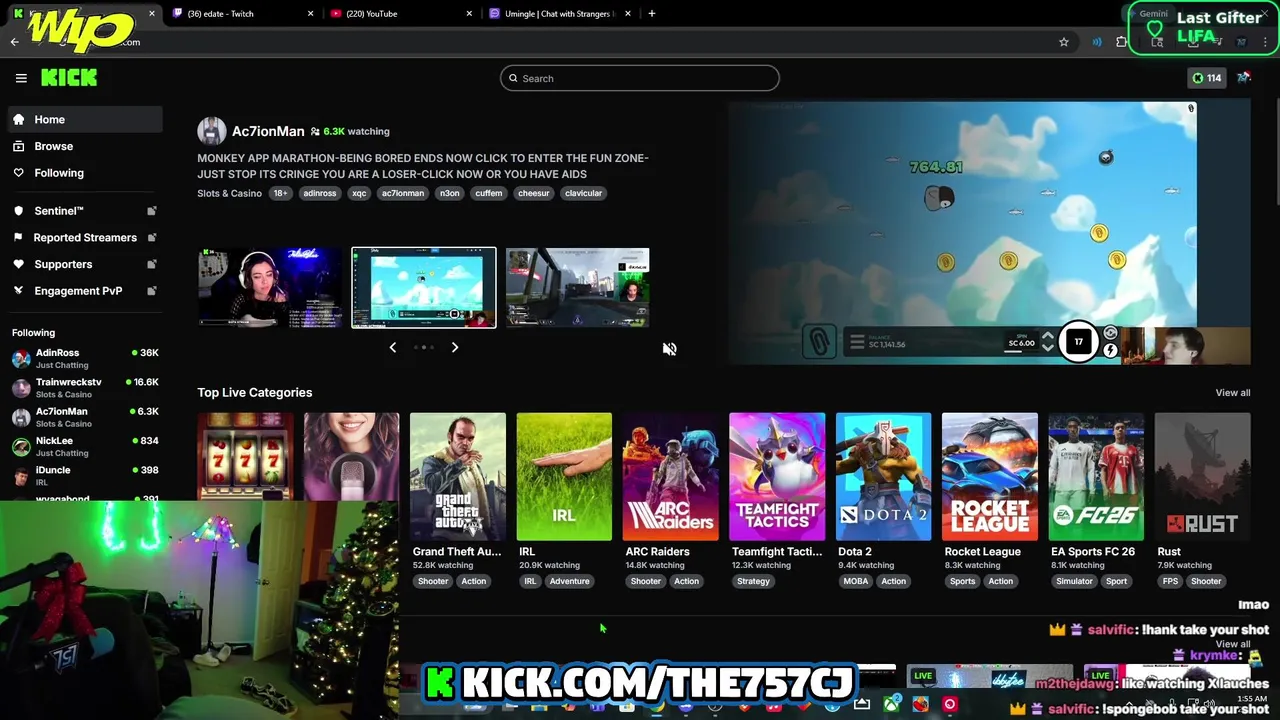
Task: Click View all for Top Live Categories
Action: pos(1233,393)
